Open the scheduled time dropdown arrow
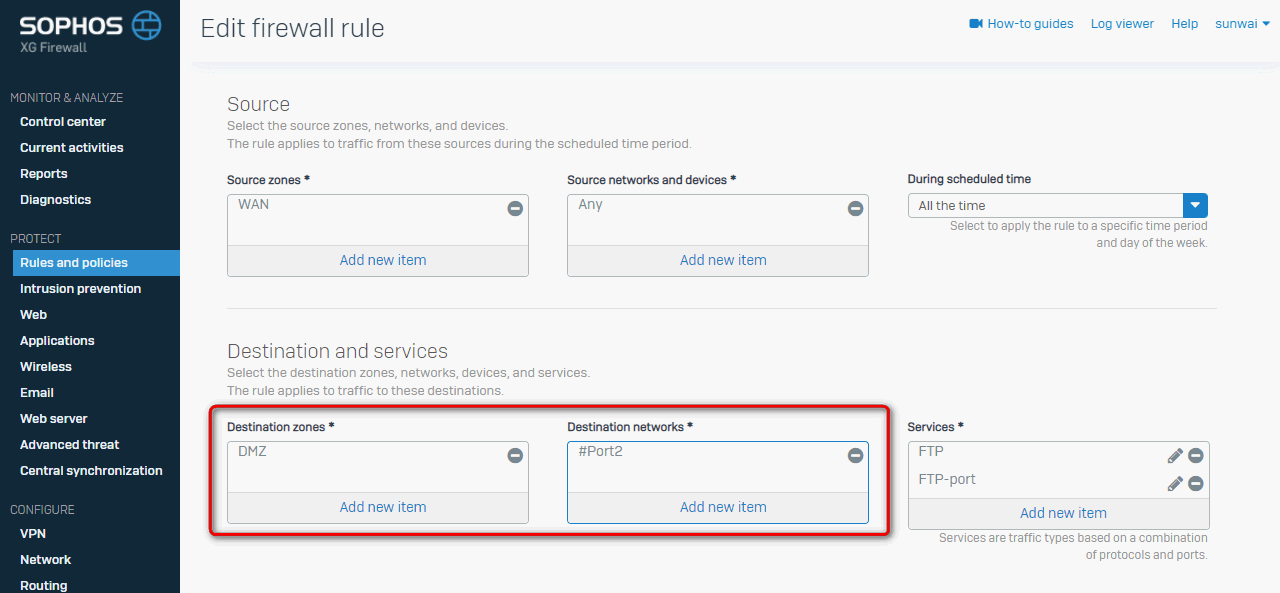1280x593 pixels. point(1195,206)
